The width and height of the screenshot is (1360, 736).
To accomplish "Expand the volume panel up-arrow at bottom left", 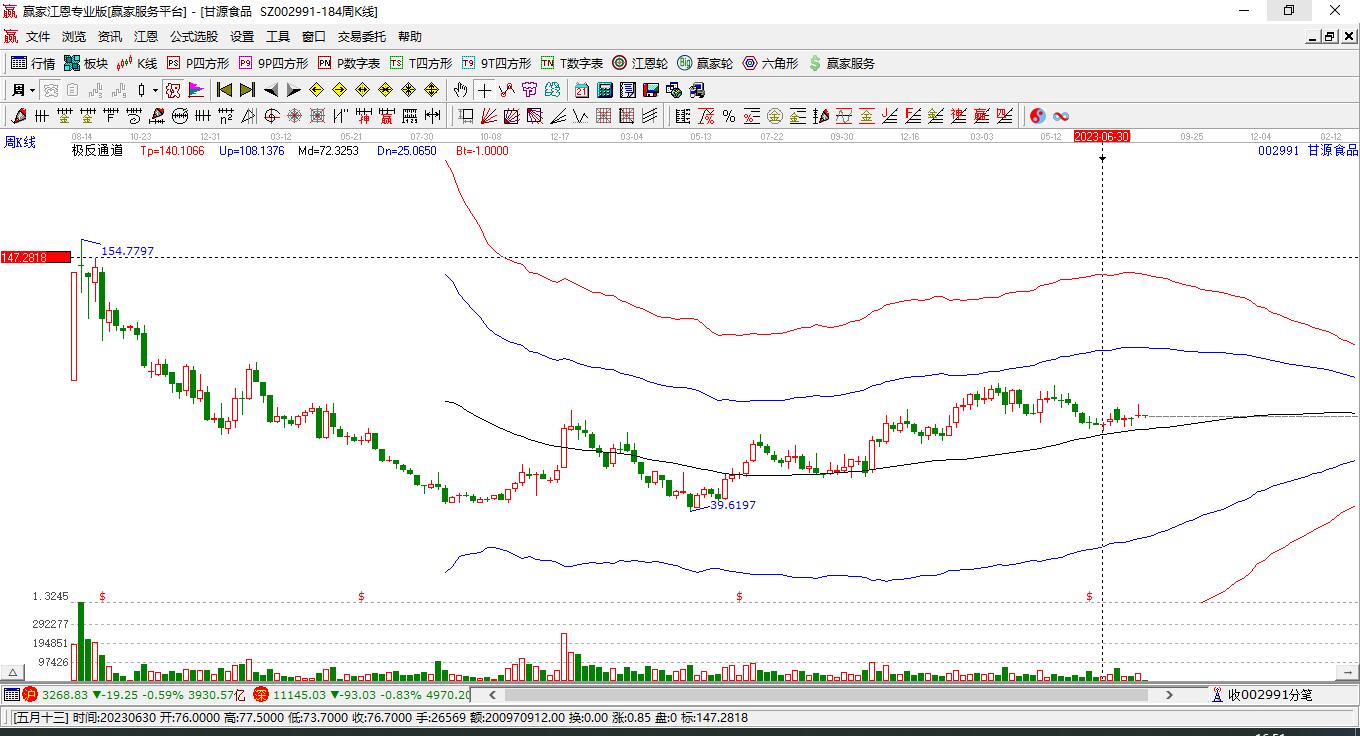I will click(x=13, y=673).
